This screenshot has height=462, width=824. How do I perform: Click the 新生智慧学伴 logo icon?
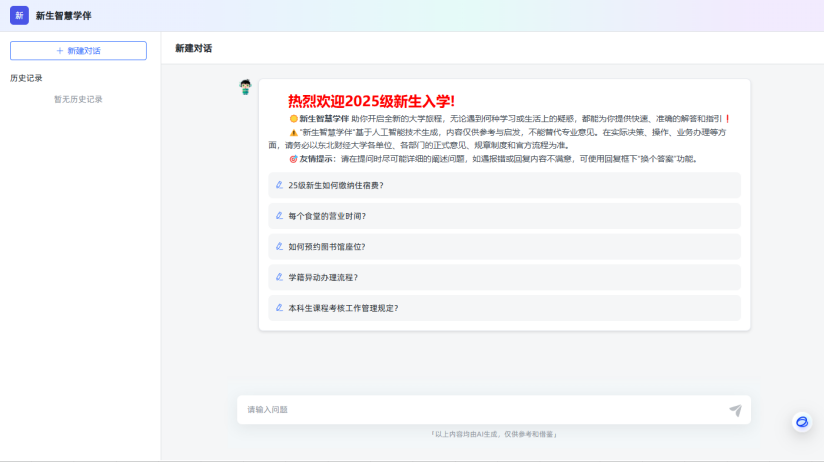[x=19, y=15]
